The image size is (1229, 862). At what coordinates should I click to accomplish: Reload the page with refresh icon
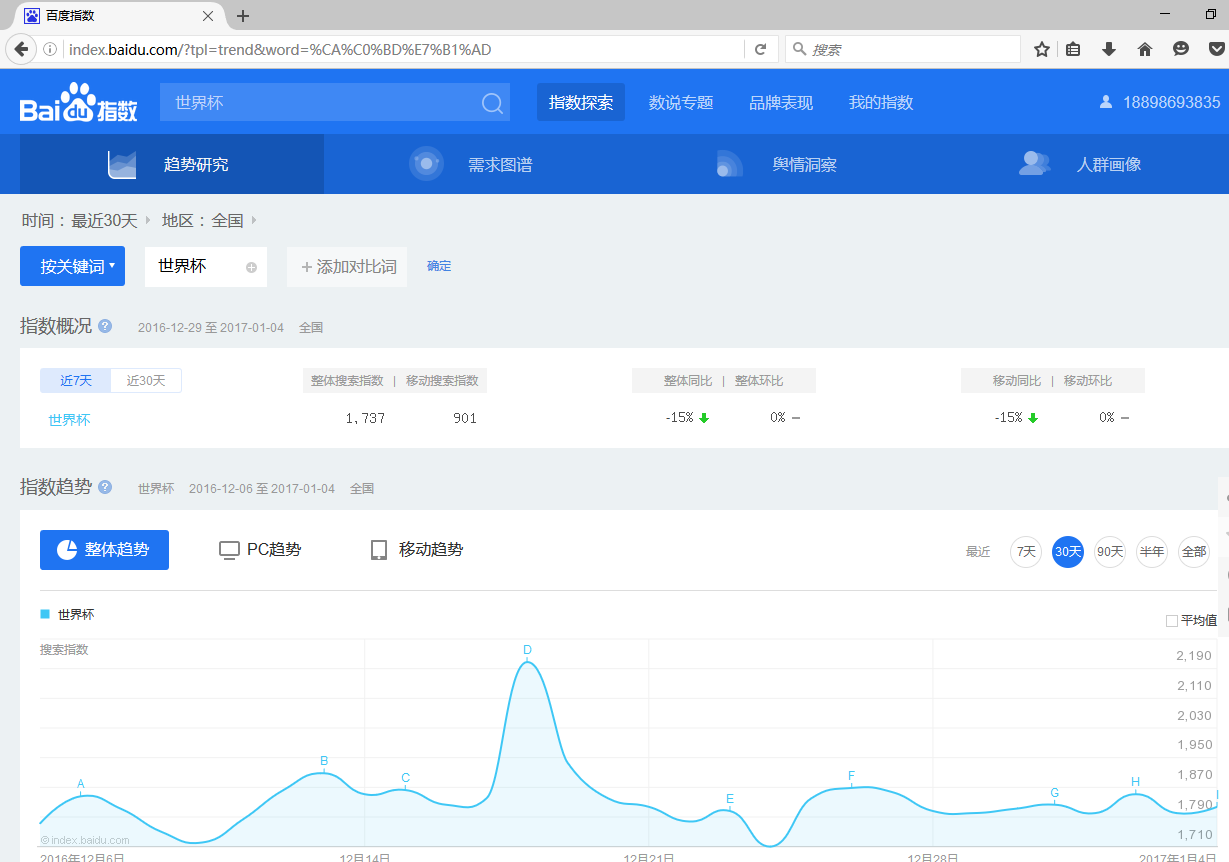(x=760, y=49)
